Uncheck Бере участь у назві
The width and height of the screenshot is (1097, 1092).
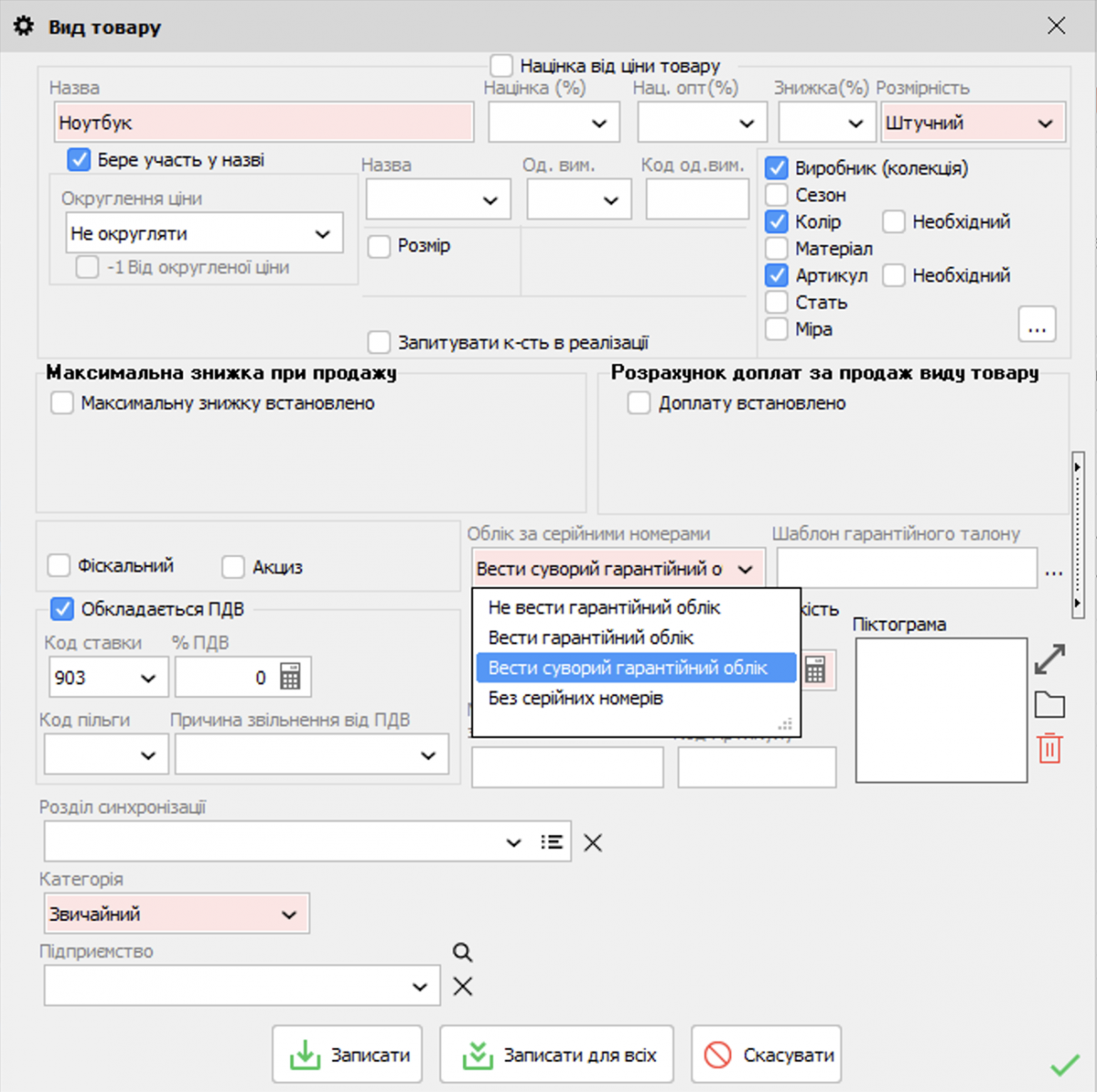click(77, 159)
